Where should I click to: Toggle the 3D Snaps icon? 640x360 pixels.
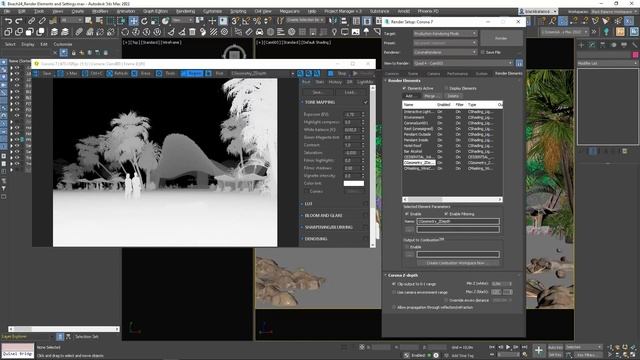[x=235, y=20]
